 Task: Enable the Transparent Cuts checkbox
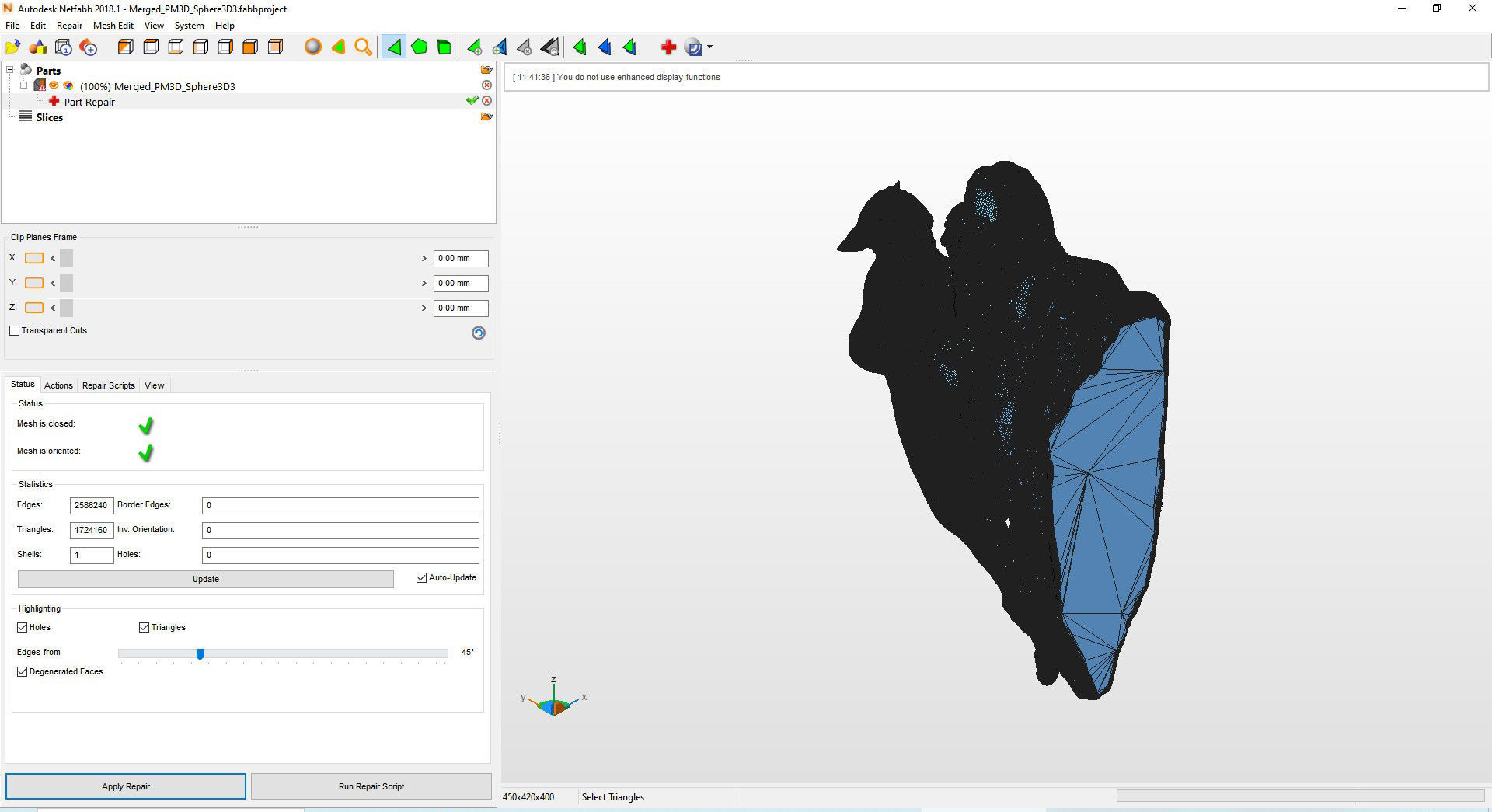point(14,331)
